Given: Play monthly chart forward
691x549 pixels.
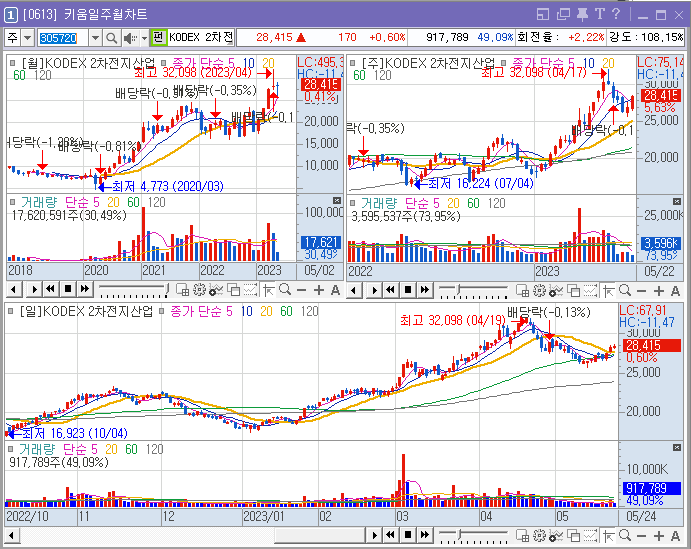Looking at the screenshot, I should [34, 289].
